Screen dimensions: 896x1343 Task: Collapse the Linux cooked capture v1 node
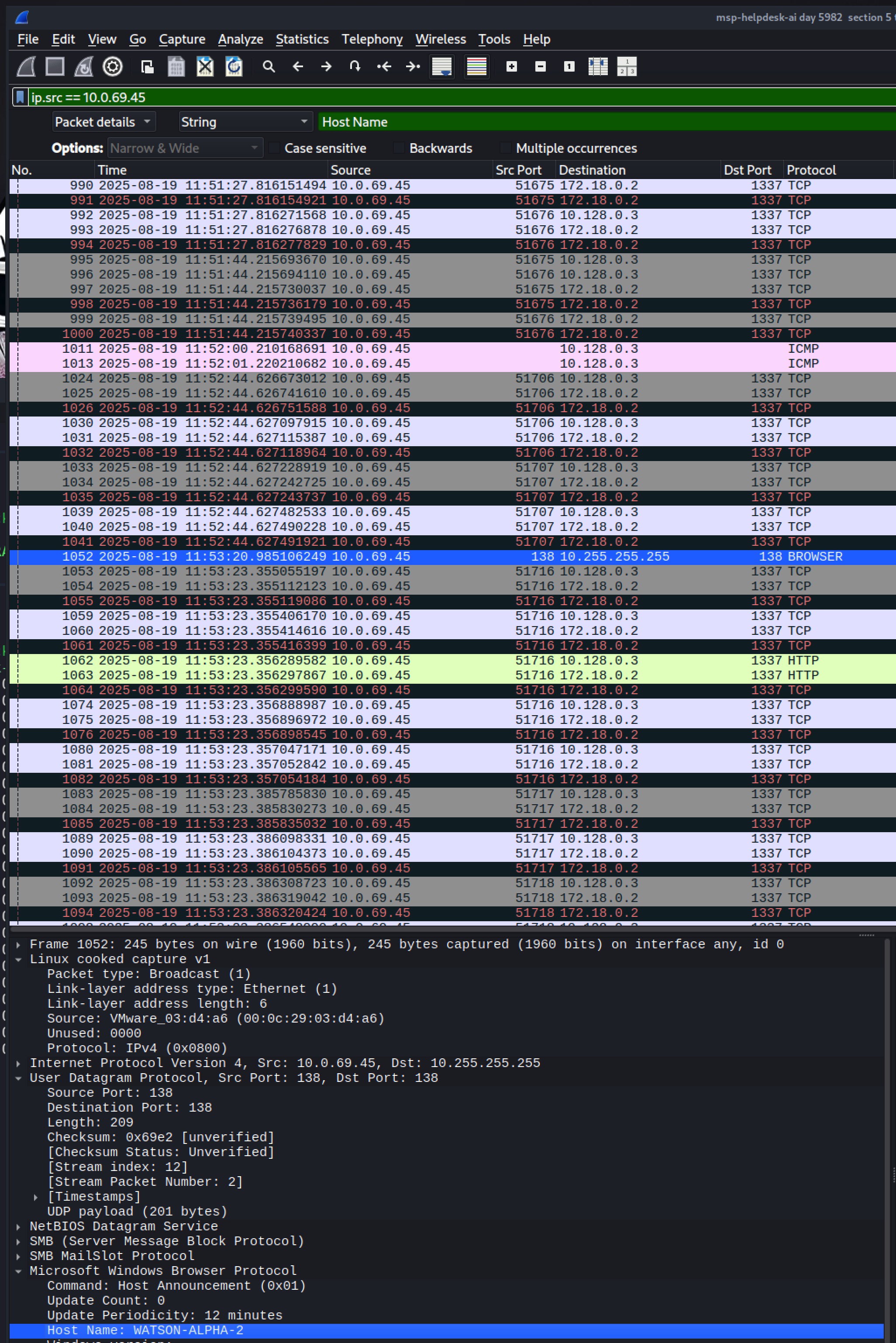click(x=18, y=959)
